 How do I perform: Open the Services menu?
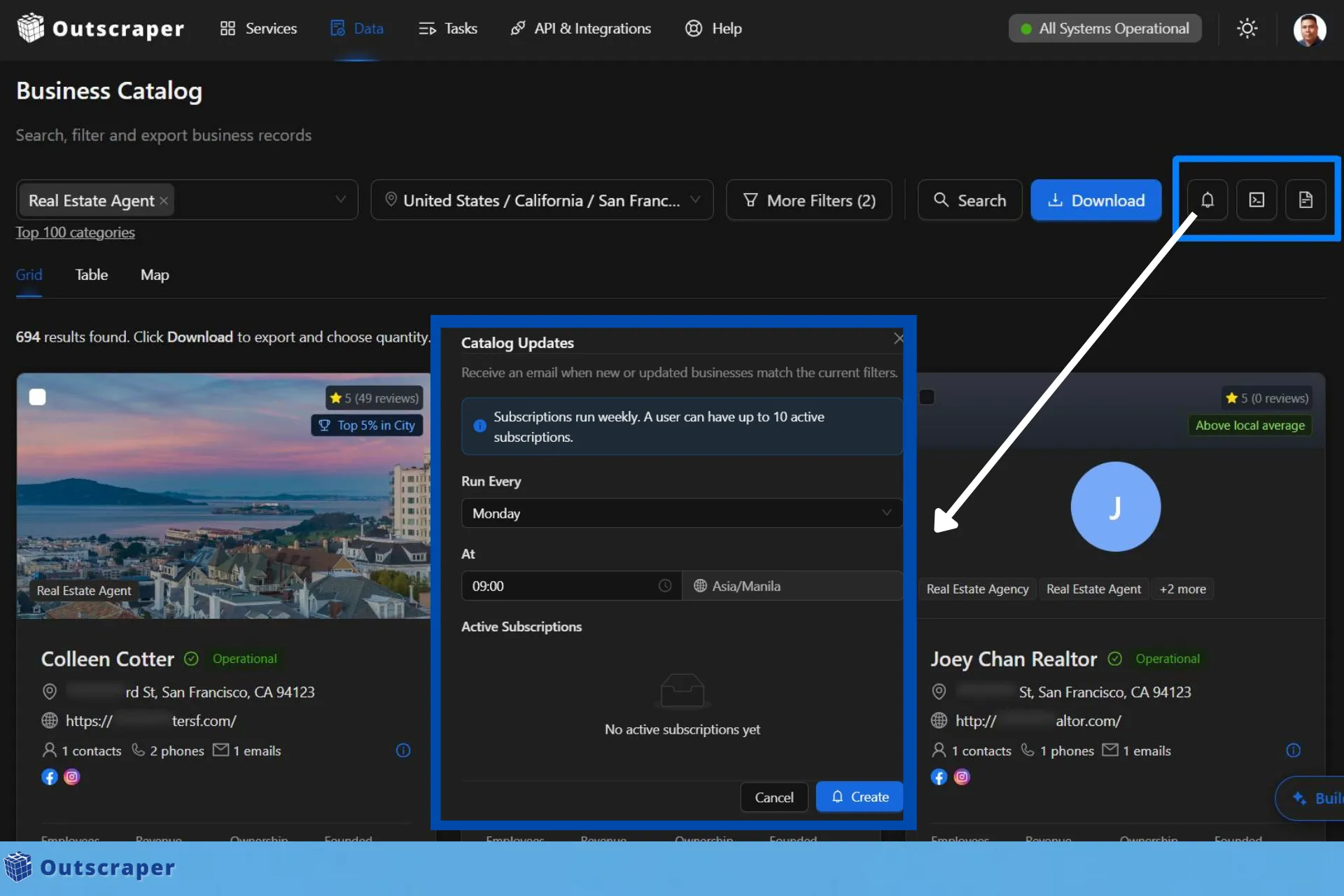pos(258,28)
